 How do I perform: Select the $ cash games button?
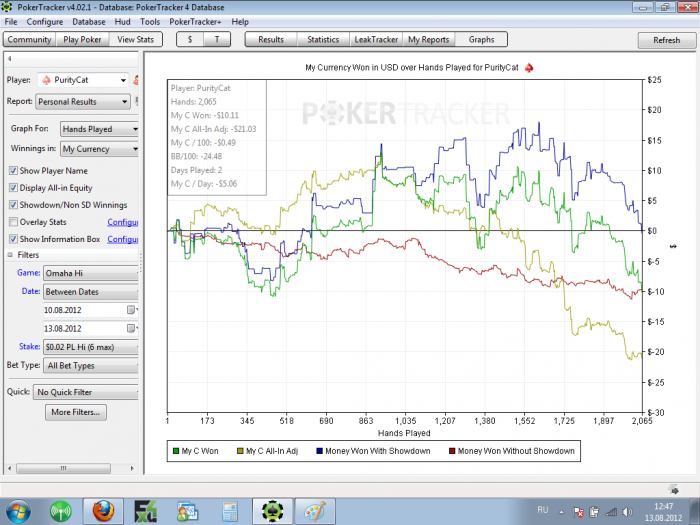[x=190, y=39]
